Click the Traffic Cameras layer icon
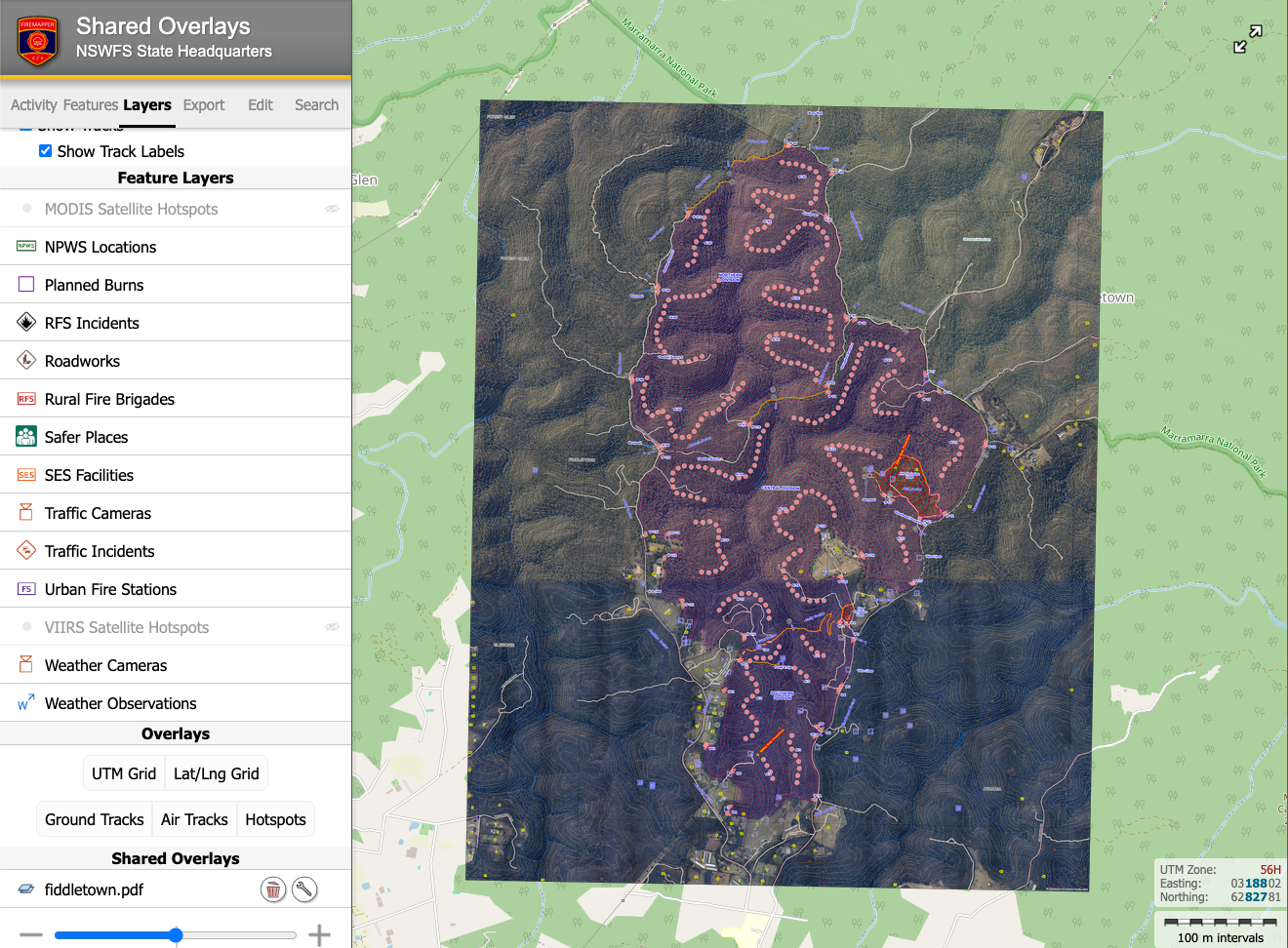This screenshot has width=1288, height=948. point(26,513)
